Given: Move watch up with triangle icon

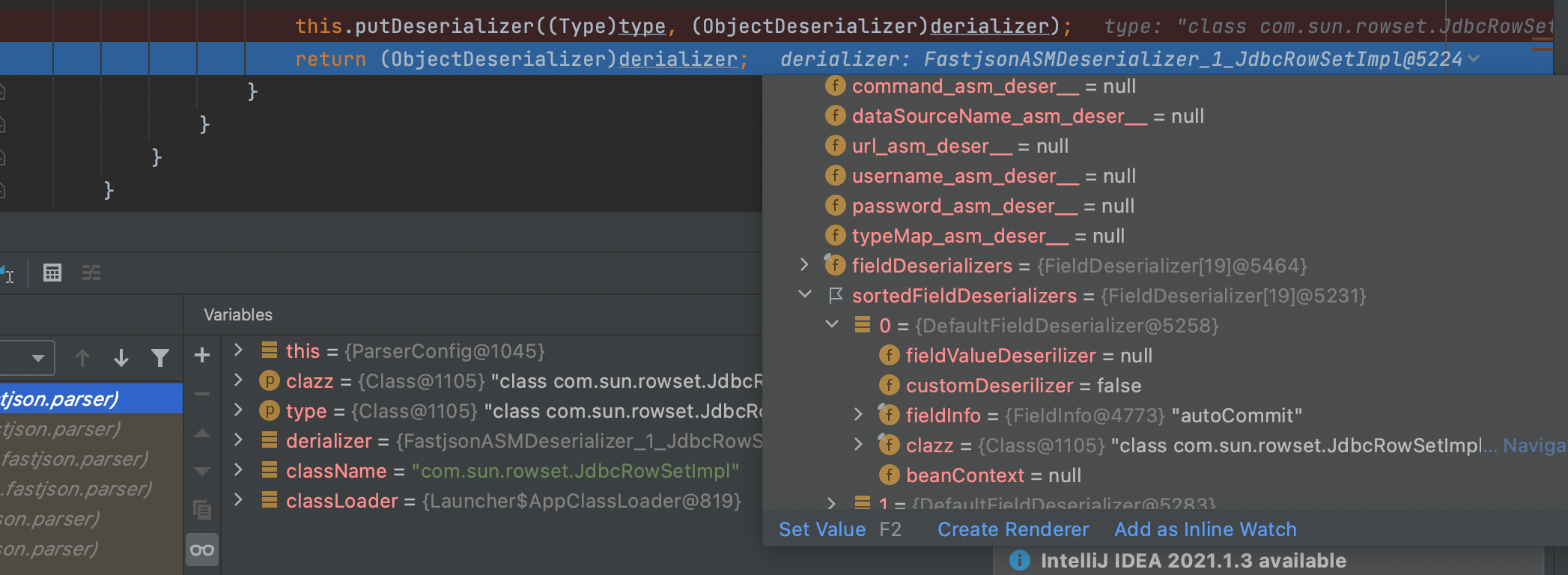Looking at the screenshot, I should coord(202,433).
